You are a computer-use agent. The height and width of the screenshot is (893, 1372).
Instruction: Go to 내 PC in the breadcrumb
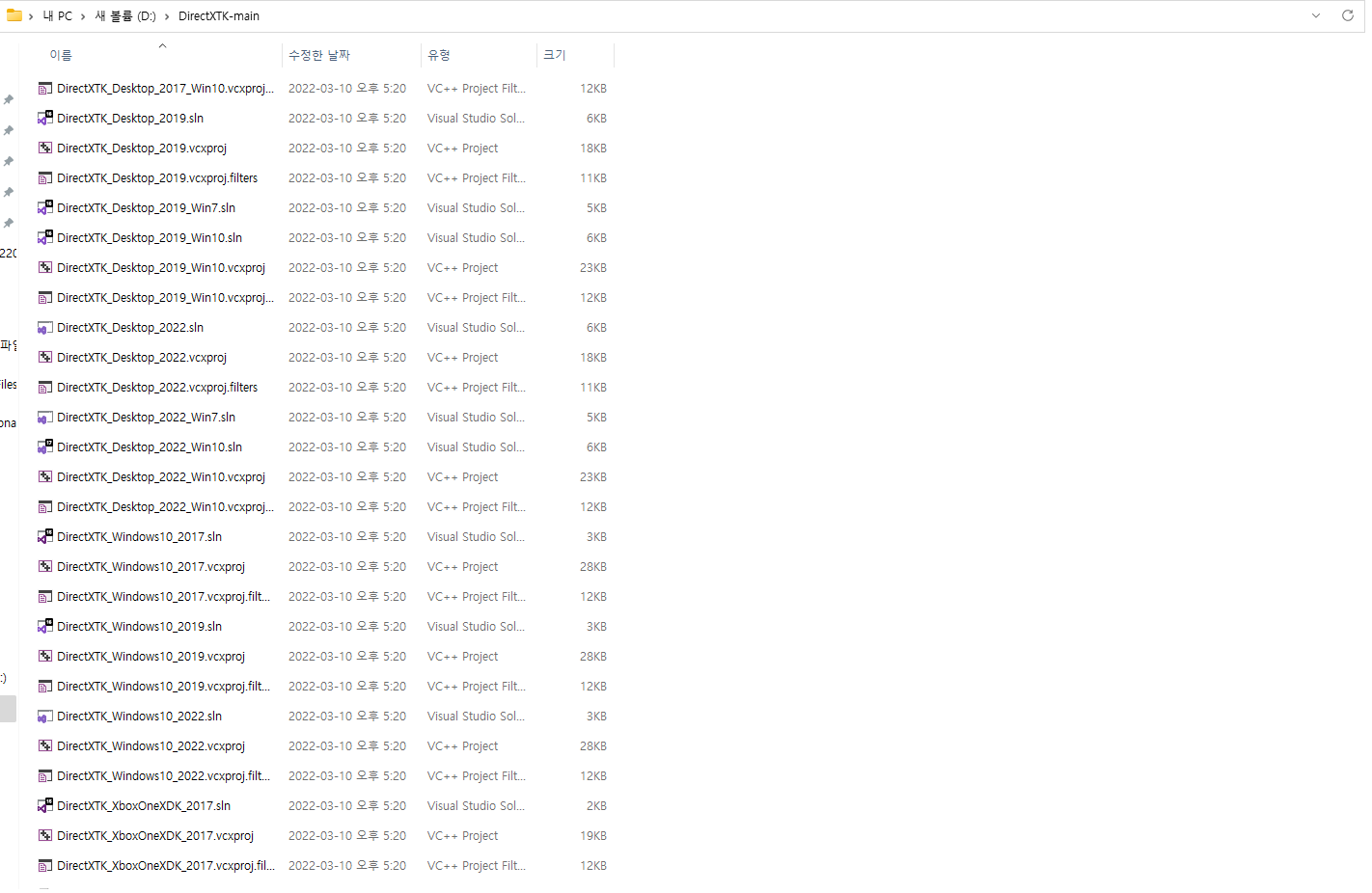pyautogui.click(x=58, y=16)
